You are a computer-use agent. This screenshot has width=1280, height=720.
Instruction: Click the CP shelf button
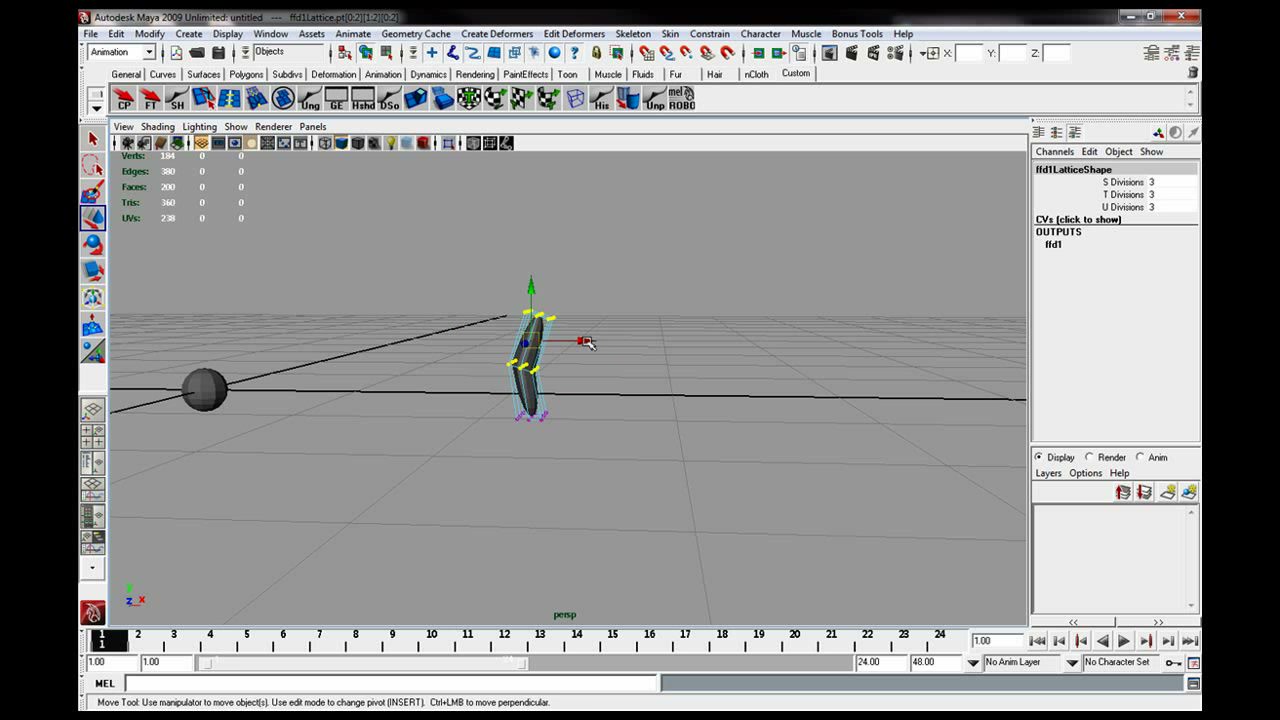pyautogui.click(x=124, y=98)
